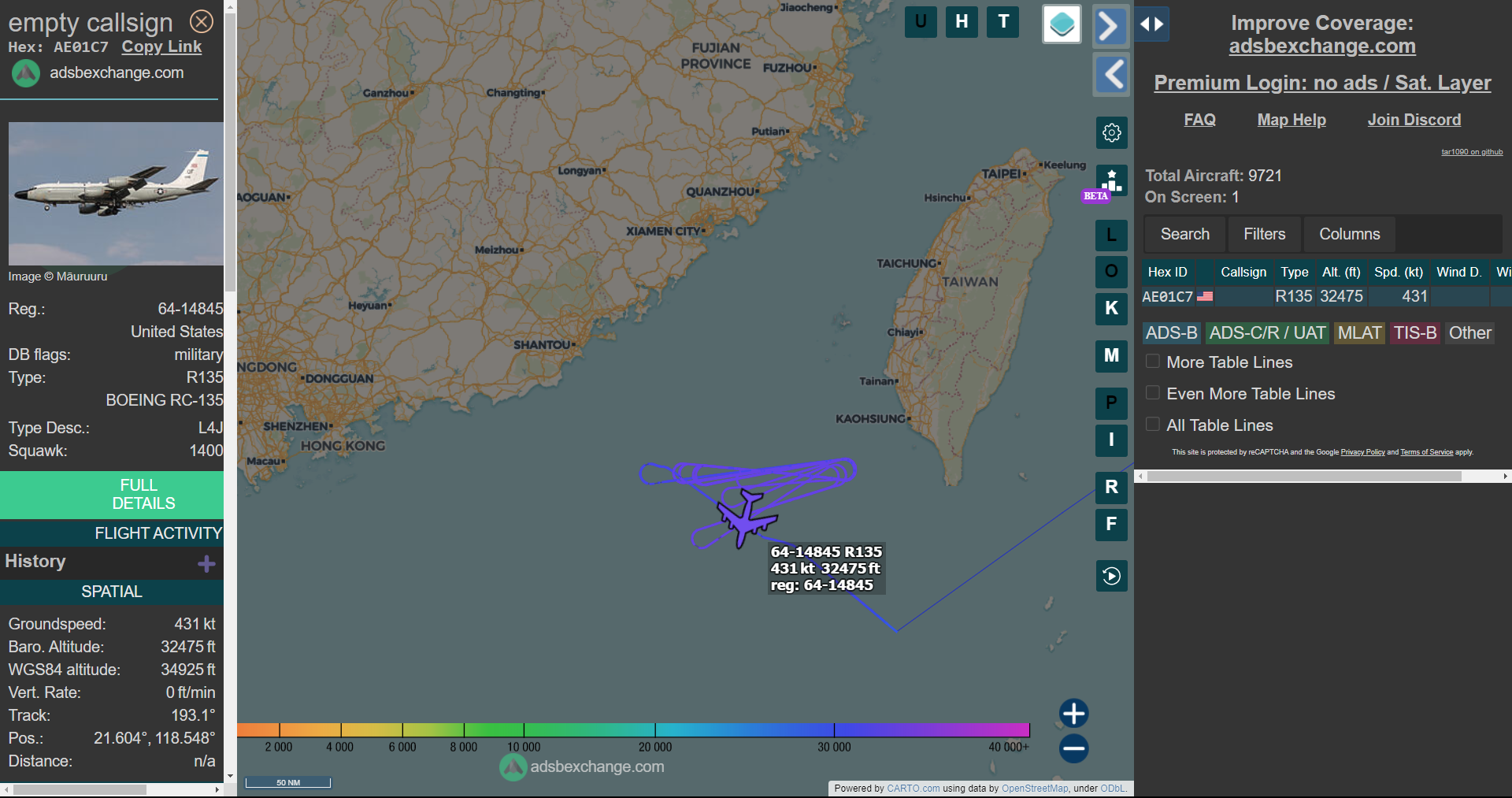Toggle the I isolate button
The image size is (1512, 798).
[1111, 440]
